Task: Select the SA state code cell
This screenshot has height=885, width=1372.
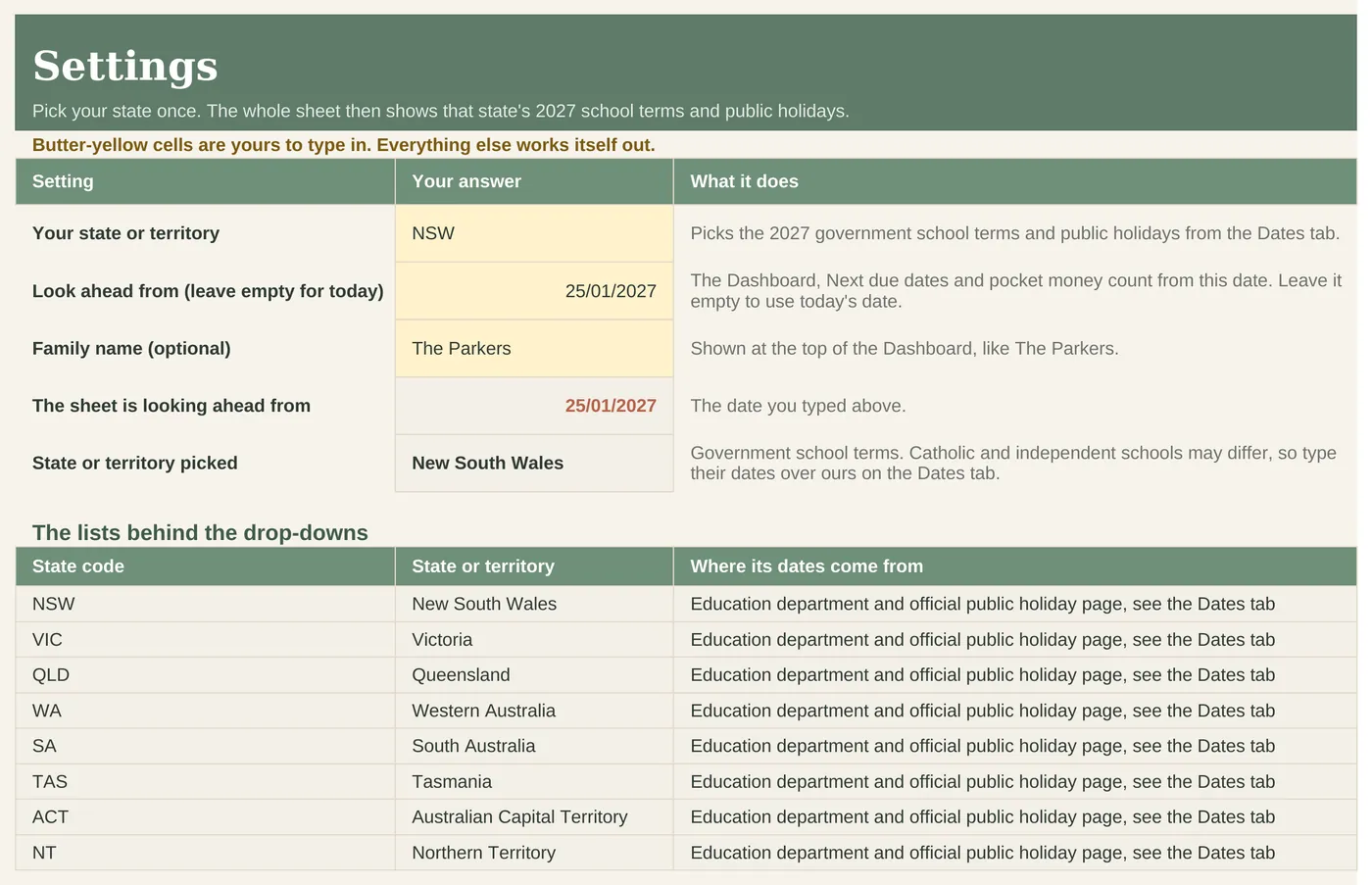Action: click(205, 746)
